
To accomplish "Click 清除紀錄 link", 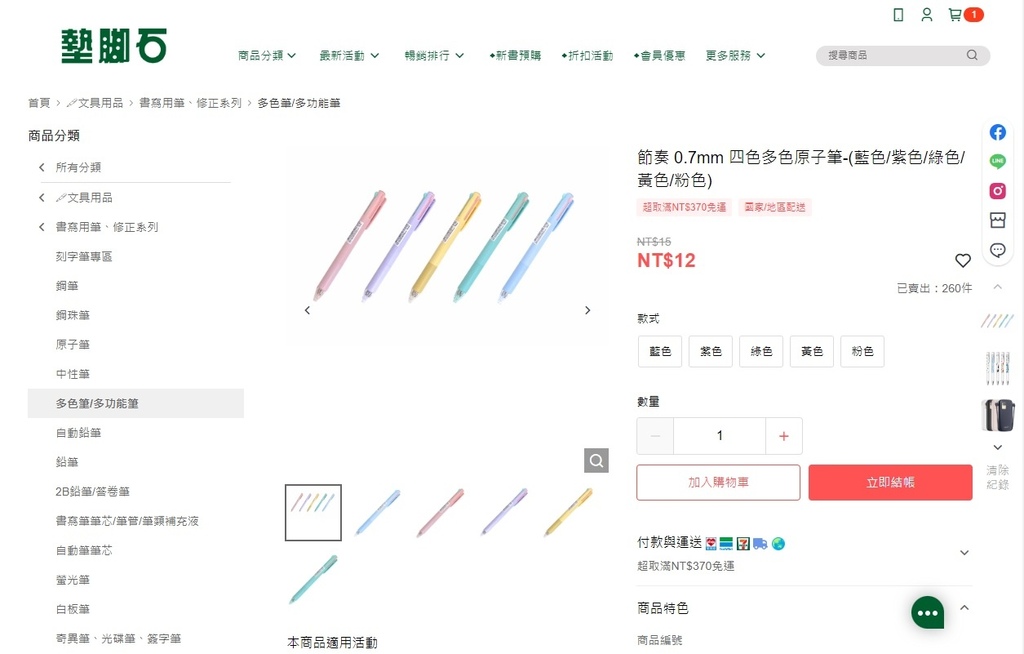I will (997, 478).
